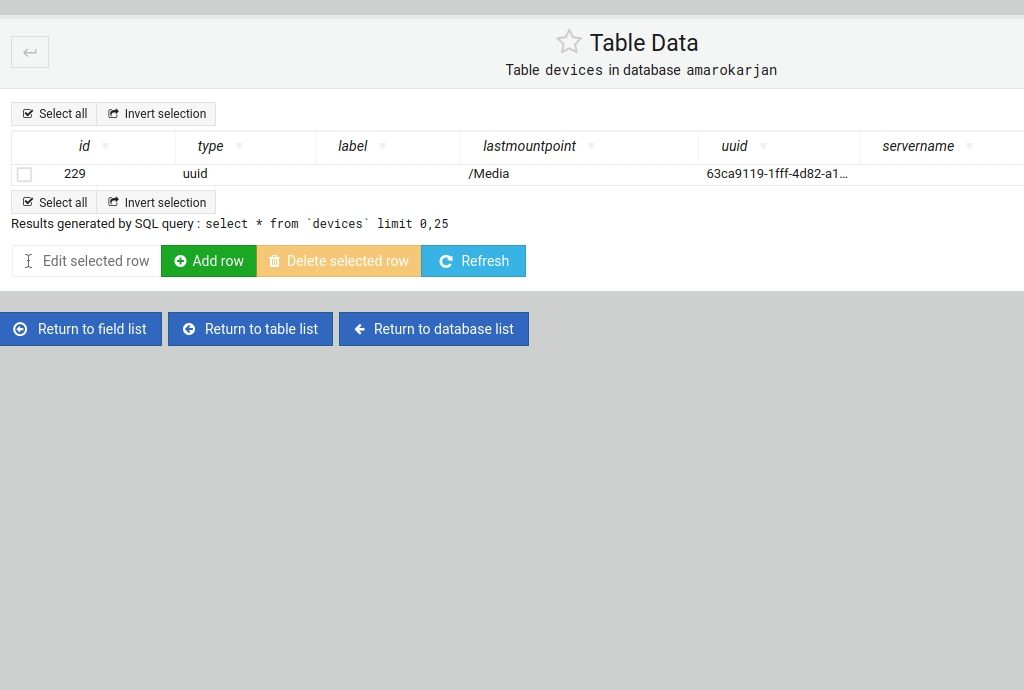Click the Edit selected row button

[86, 261]
